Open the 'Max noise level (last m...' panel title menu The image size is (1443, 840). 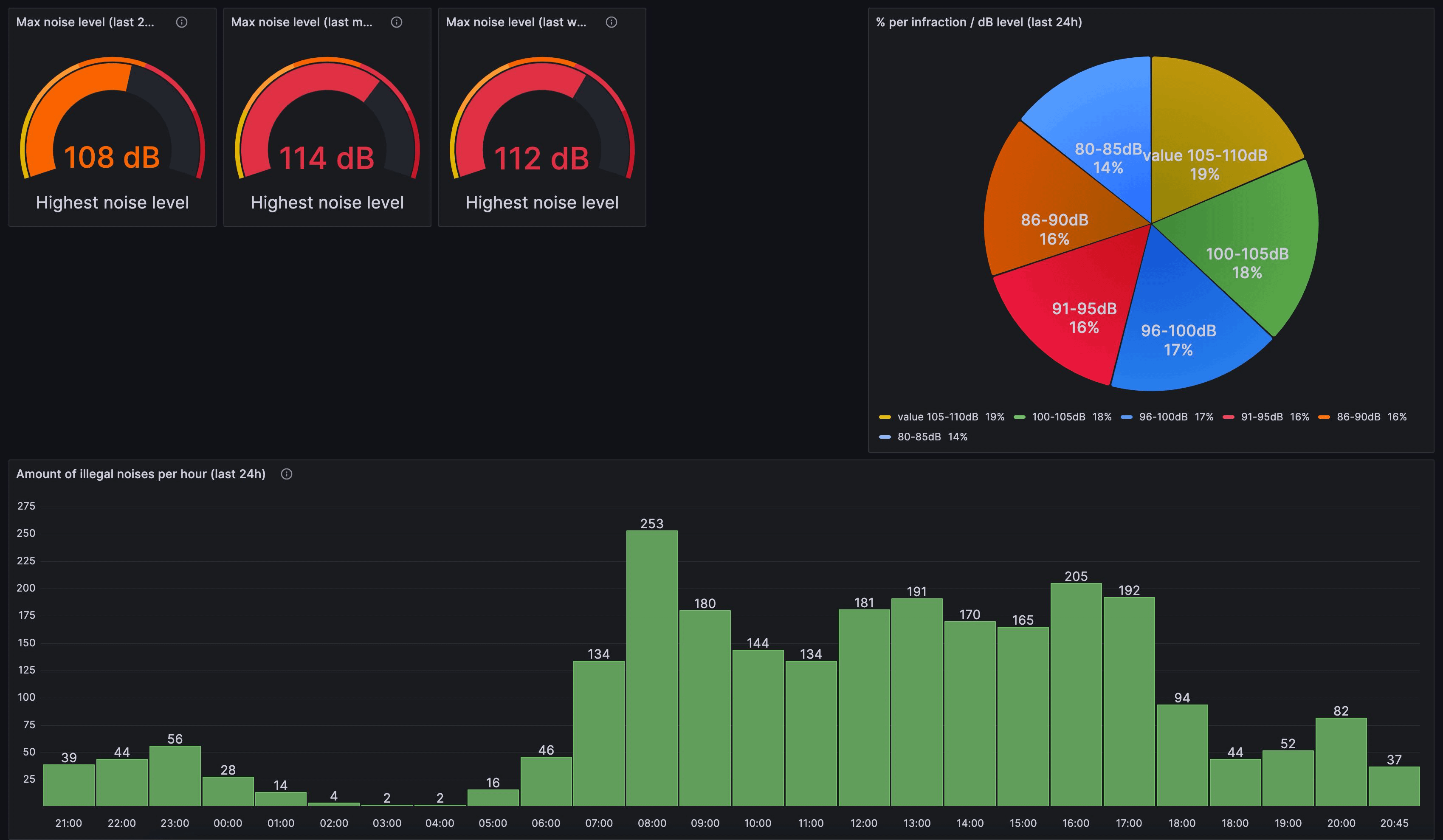tap(301, 23)
